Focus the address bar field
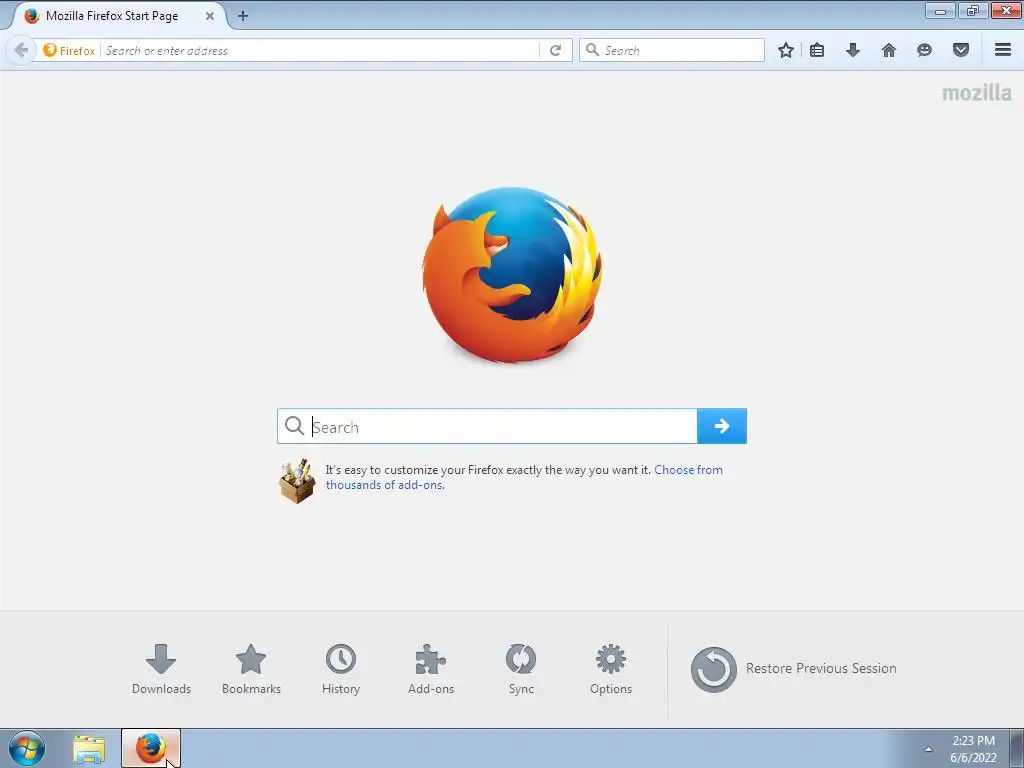 320,50
